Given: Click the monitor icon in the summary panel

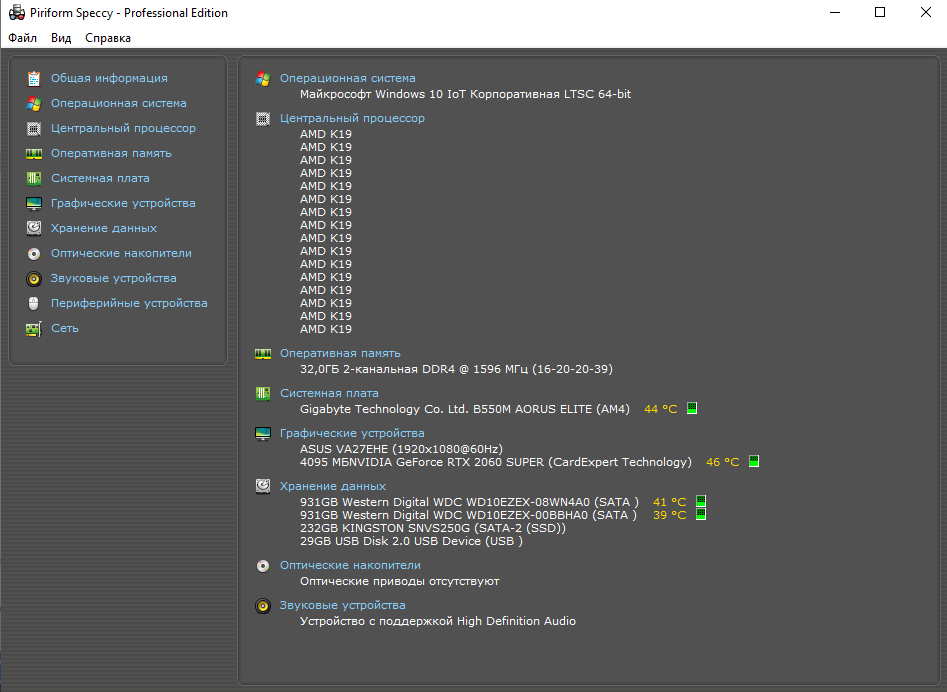Looking at the screenshot, I should (263, 434).
